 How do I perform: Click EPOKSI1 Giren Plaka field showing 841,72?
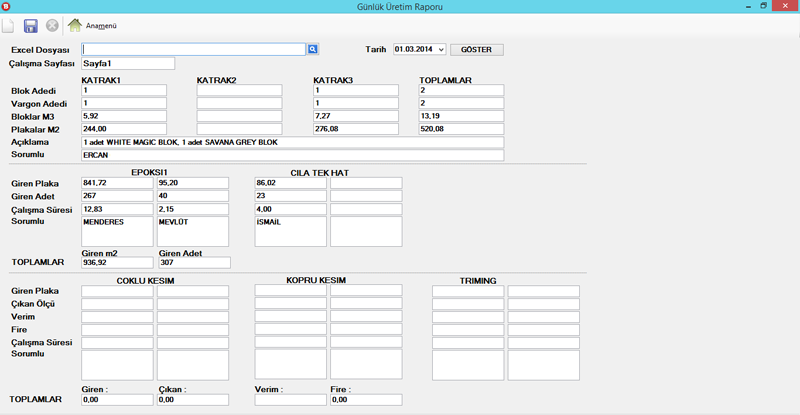[x=117, y=183]
